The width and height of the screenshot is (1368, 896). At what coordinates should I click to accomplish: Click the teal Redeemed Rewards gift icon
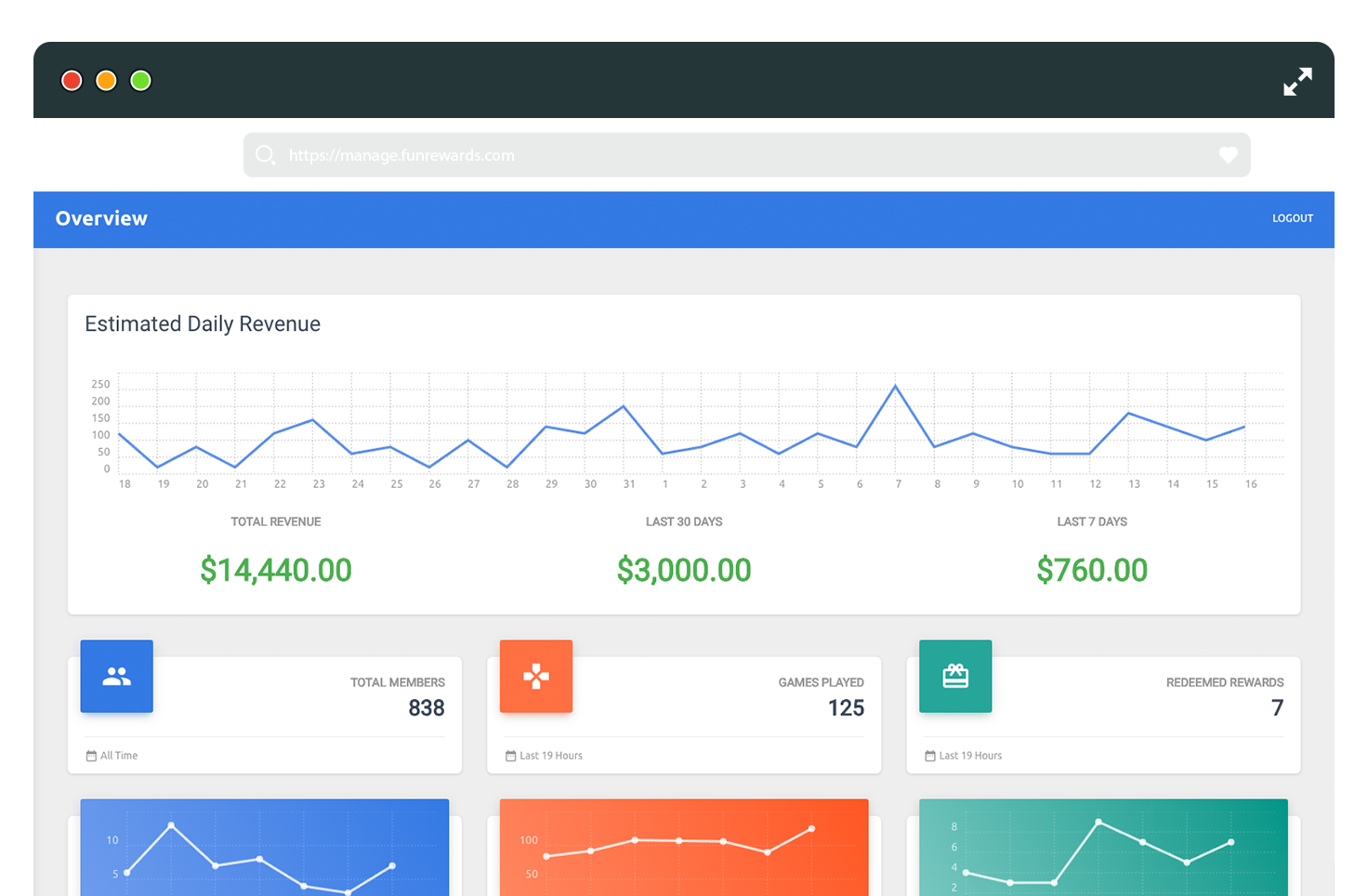click(955, 677)
